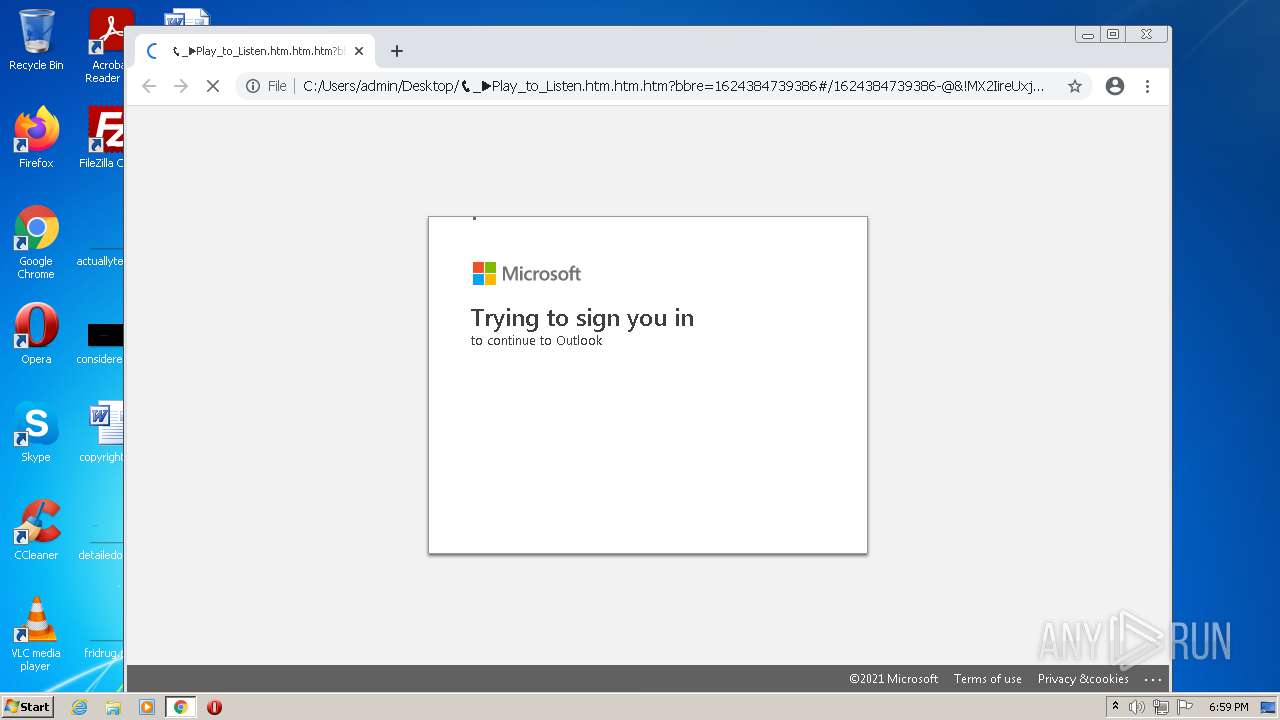This screenshot has width=1280, height=720.
Task: Click the 'to continue to Outlook' text
Action: (537, 341)
